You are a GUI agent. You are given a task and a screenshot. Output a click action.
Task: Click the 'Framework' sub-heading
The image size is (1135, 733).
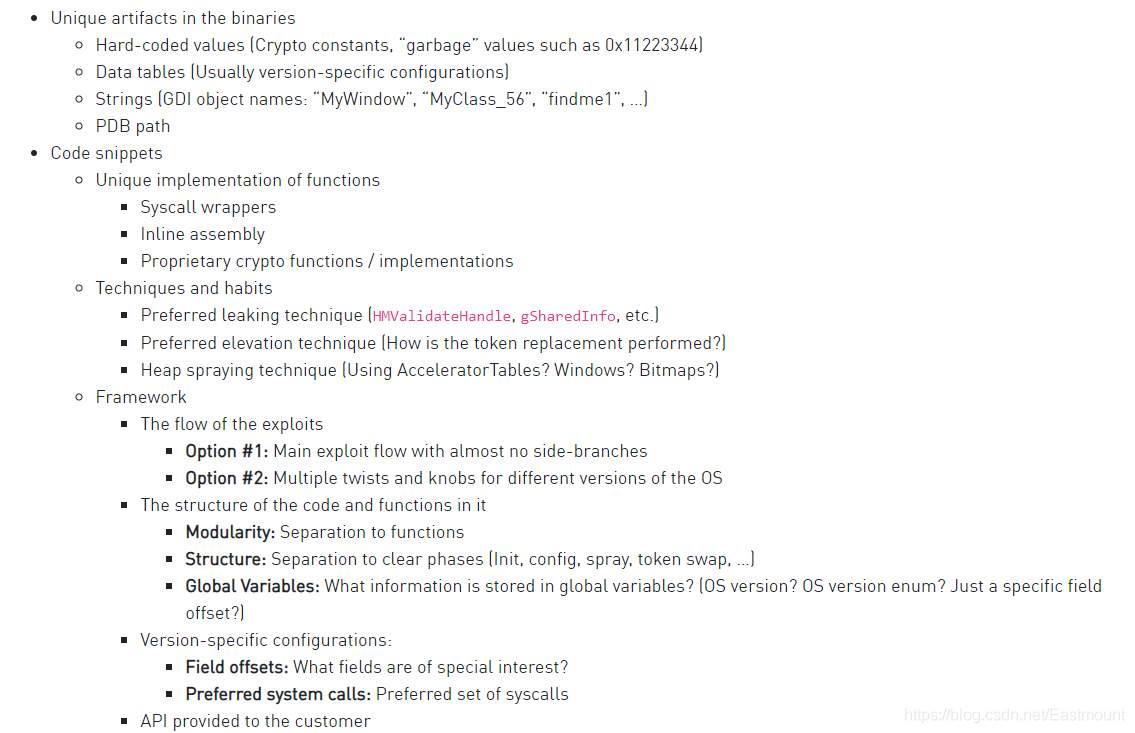point(141,397)
